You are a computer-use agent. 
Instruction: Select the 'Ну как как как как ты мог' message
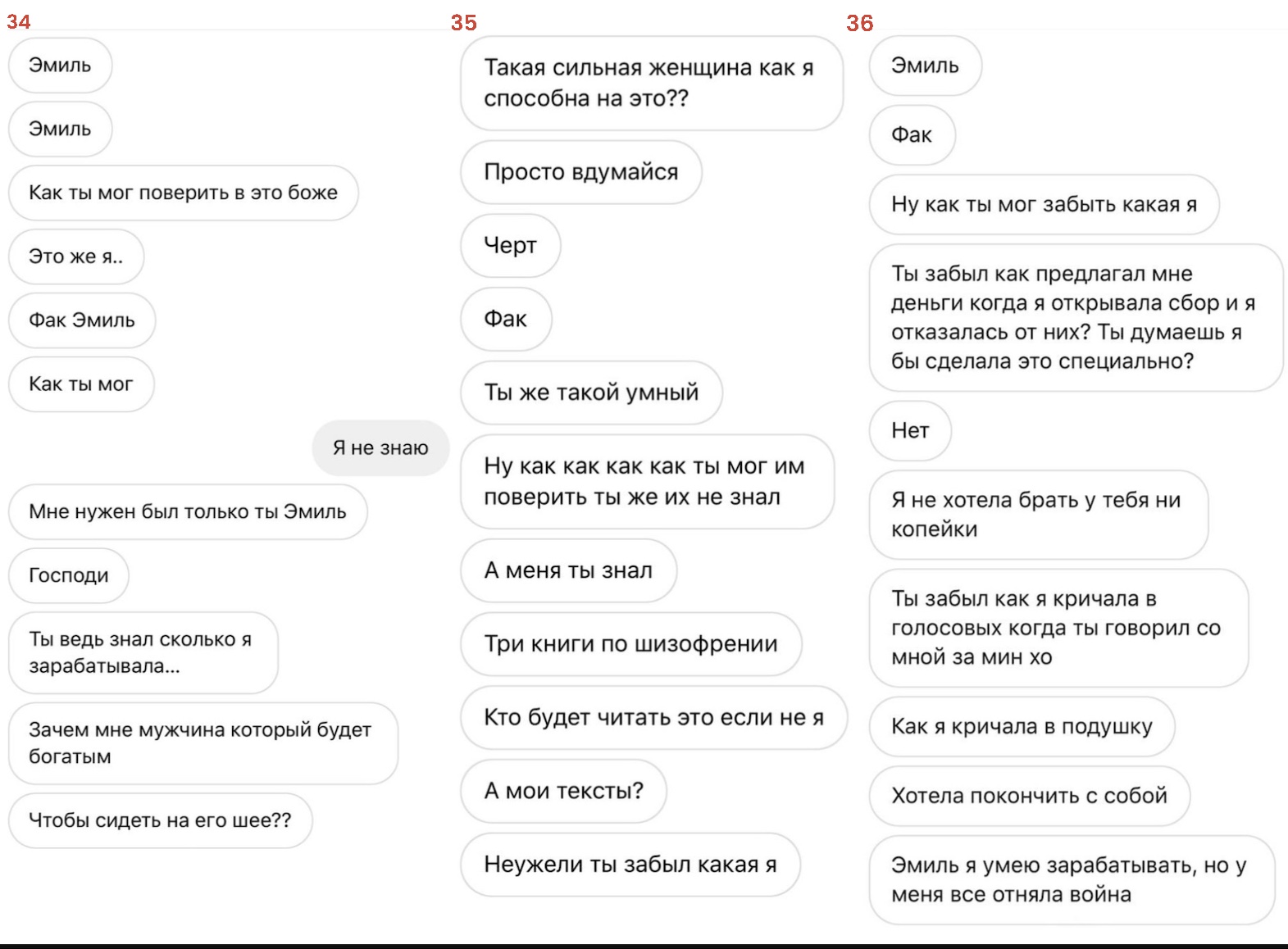(x=648, y=481)
